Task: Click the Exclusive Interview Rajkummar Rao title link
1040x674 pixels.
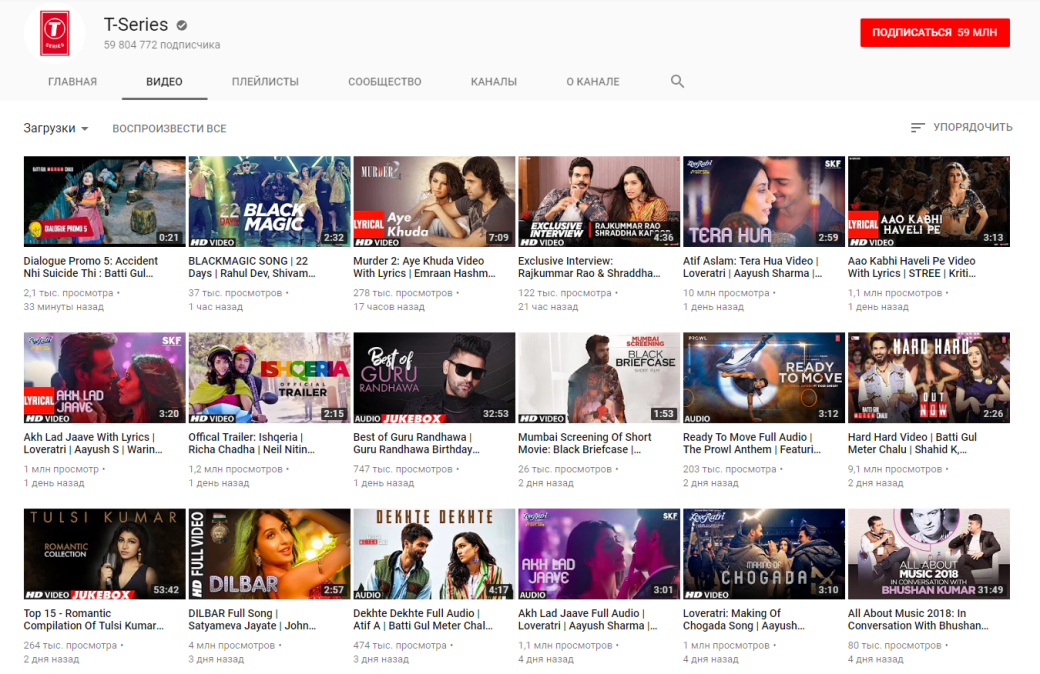Action: tap(589, 267)
